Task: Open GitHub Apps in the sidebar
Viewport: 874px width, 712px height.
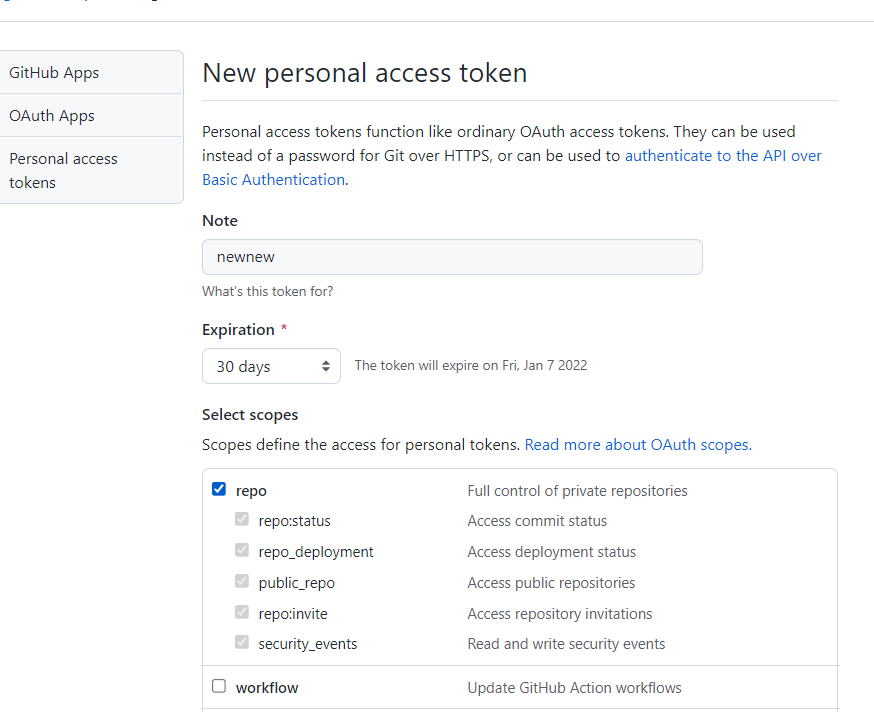Action: 54,73
